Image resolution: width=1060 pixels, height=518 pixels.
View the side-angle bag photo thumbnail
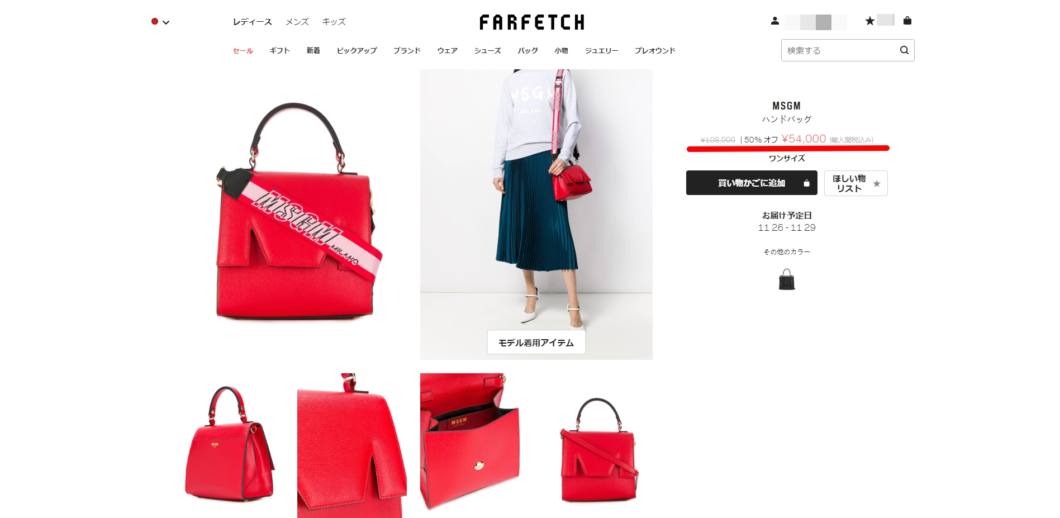coord(230,443)
